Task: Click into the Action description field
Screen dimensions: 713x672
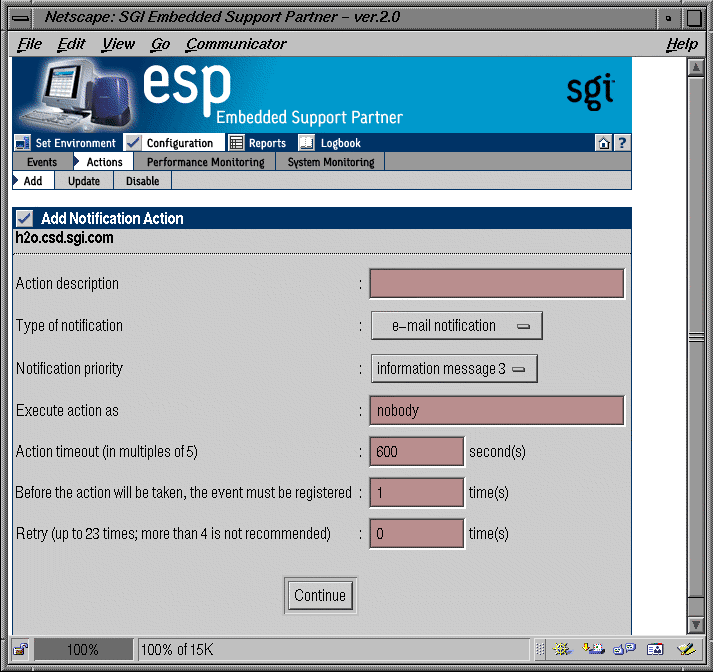Action: (x=497, y=284)
